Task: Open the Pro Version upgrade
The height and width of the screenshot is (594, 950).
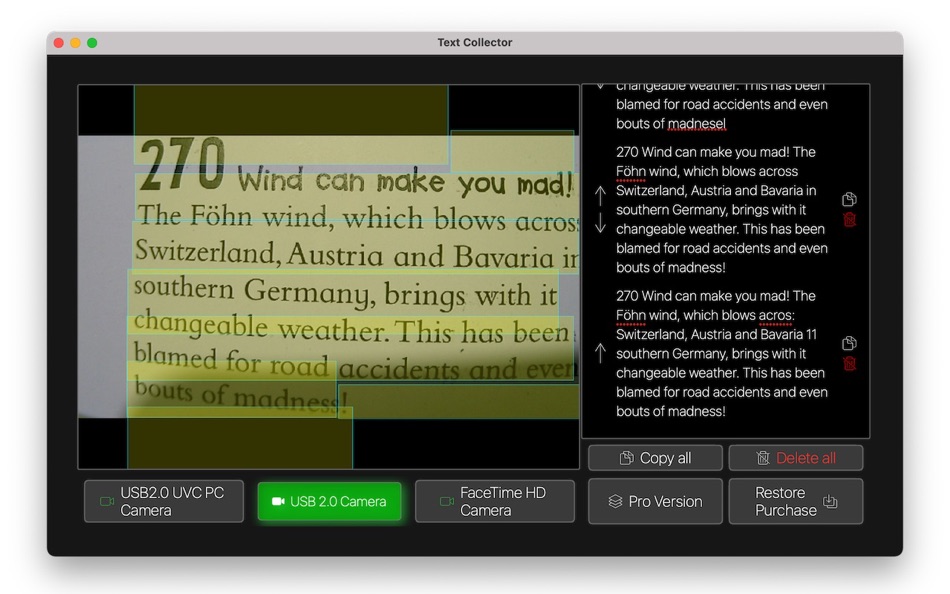Action: coord(656,501)
